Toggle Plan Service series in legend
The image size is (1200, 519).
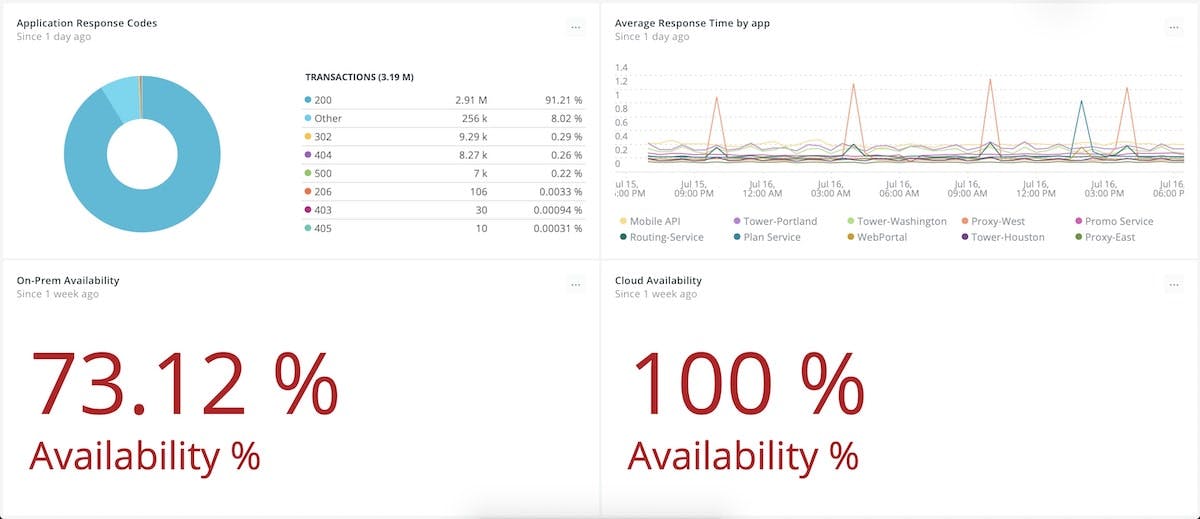769,237
